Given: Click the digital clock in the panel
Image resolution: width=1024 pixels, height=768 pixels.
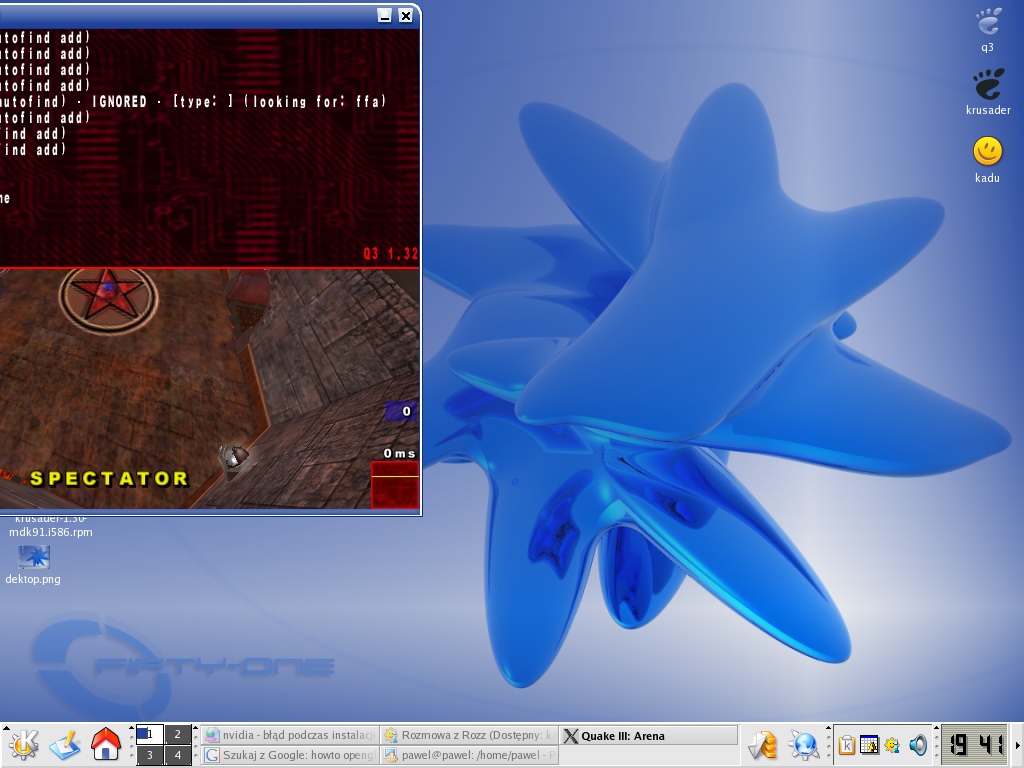Looking at the screenshot, I should [x=975, y=745].
